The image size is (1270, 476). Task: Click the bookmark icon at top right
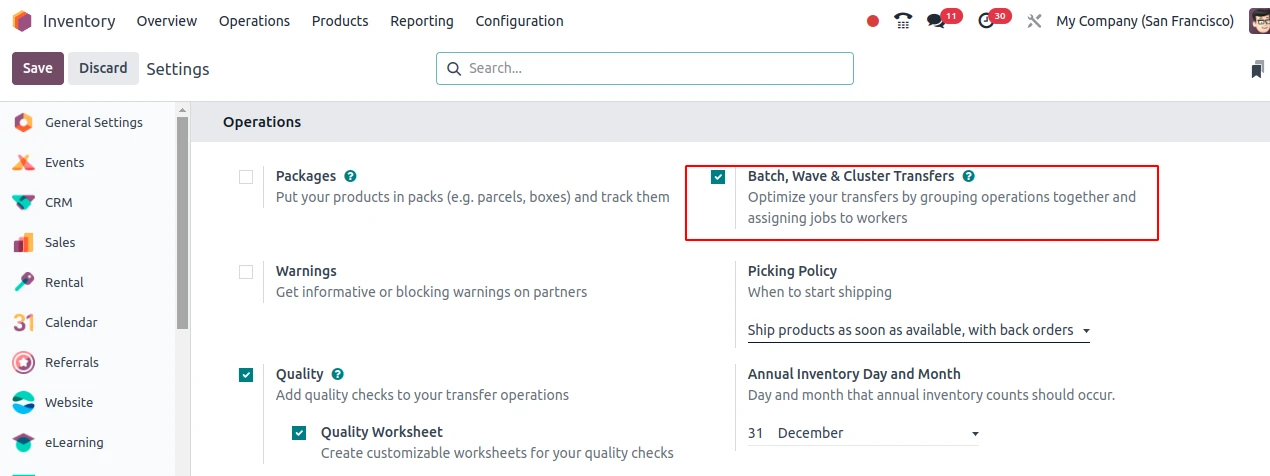(1257, 69)
